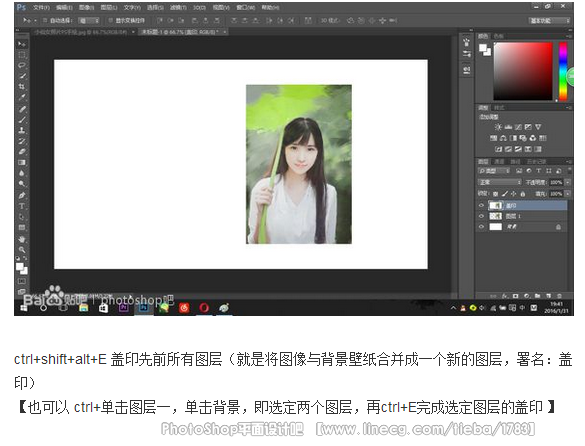Open the layer blend mode dropdown

500,182
